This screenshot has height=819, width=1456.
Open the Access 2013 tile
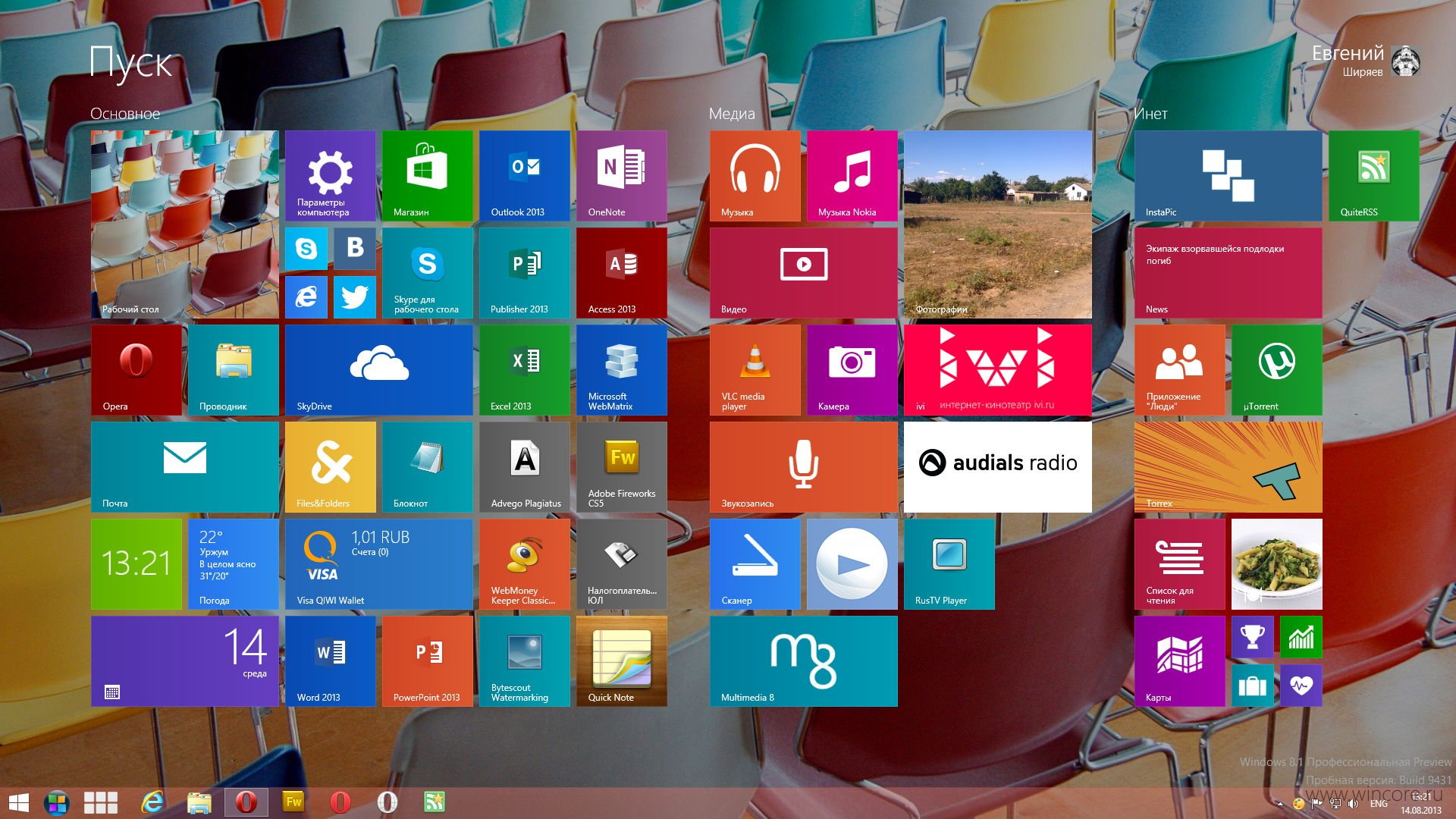[621, 273]
